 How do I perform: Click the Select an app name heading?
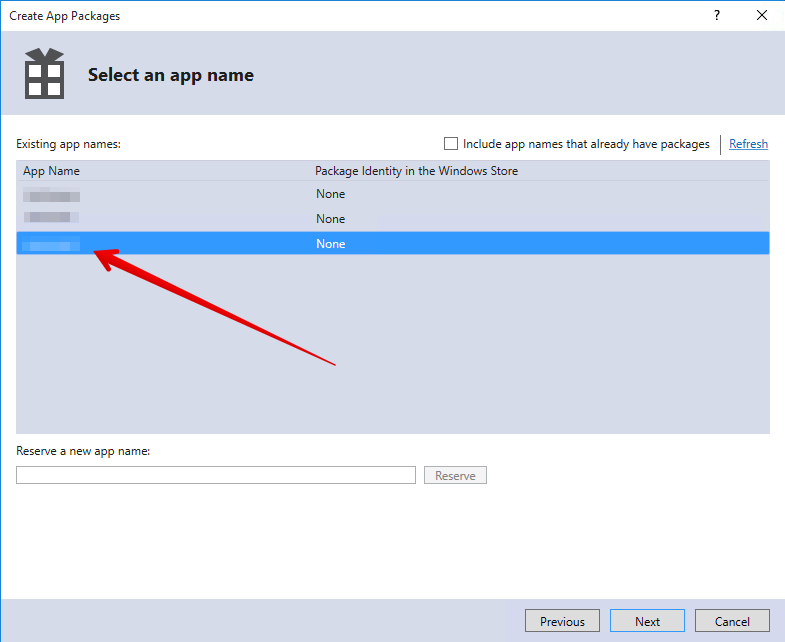pos(171,75)
